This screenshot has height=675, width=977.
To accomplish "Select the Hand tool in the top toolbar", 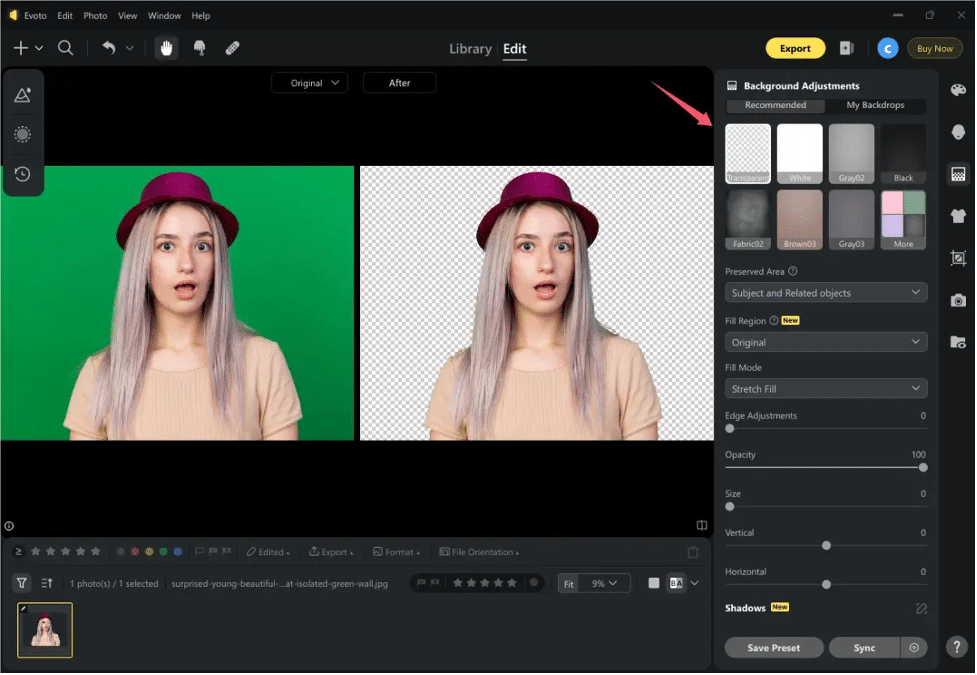I will pyautogui.click(x=167, y=47).
